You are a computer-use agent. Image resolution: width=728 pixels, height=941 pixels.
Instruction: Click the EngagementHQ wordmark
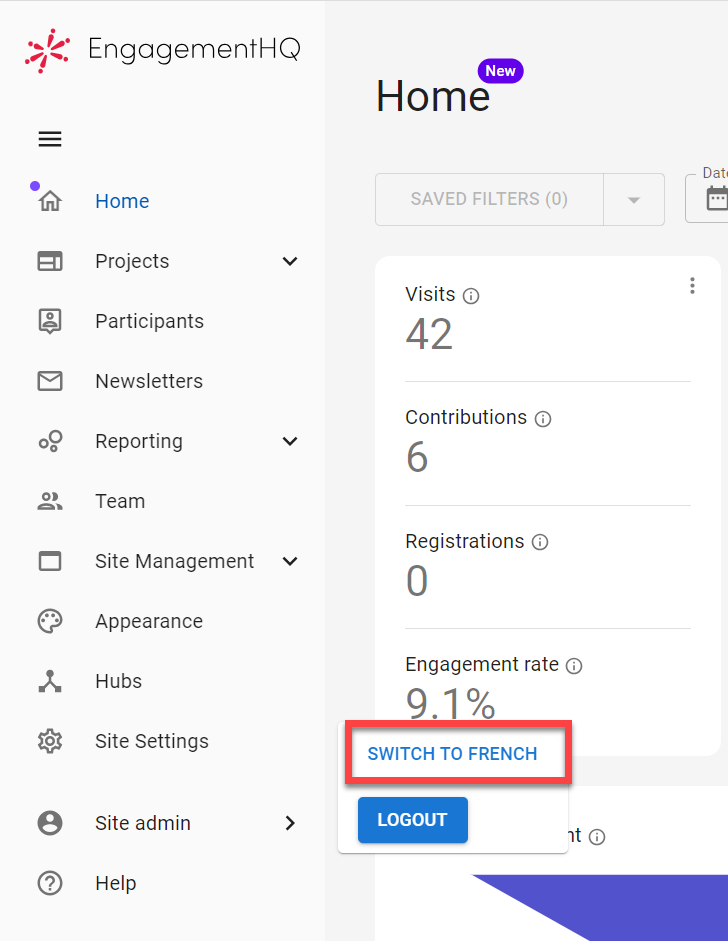(x=194, y=49)
